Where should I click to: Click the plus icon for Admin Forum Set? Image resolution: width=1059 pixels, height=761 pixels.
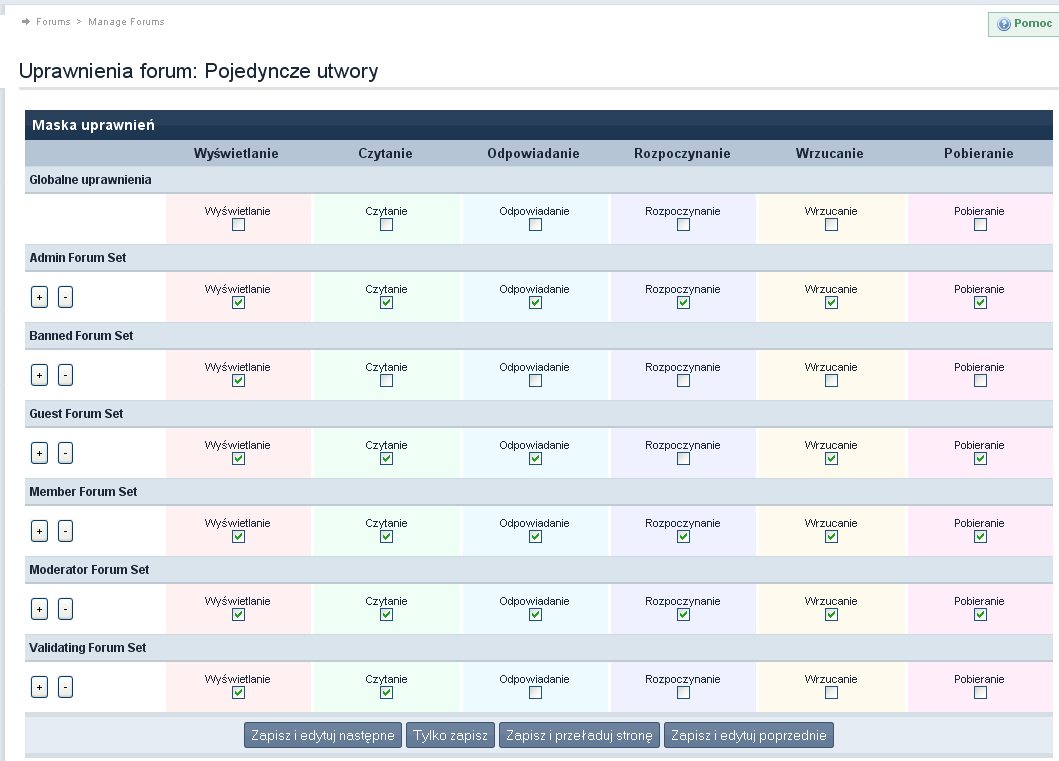40,297
